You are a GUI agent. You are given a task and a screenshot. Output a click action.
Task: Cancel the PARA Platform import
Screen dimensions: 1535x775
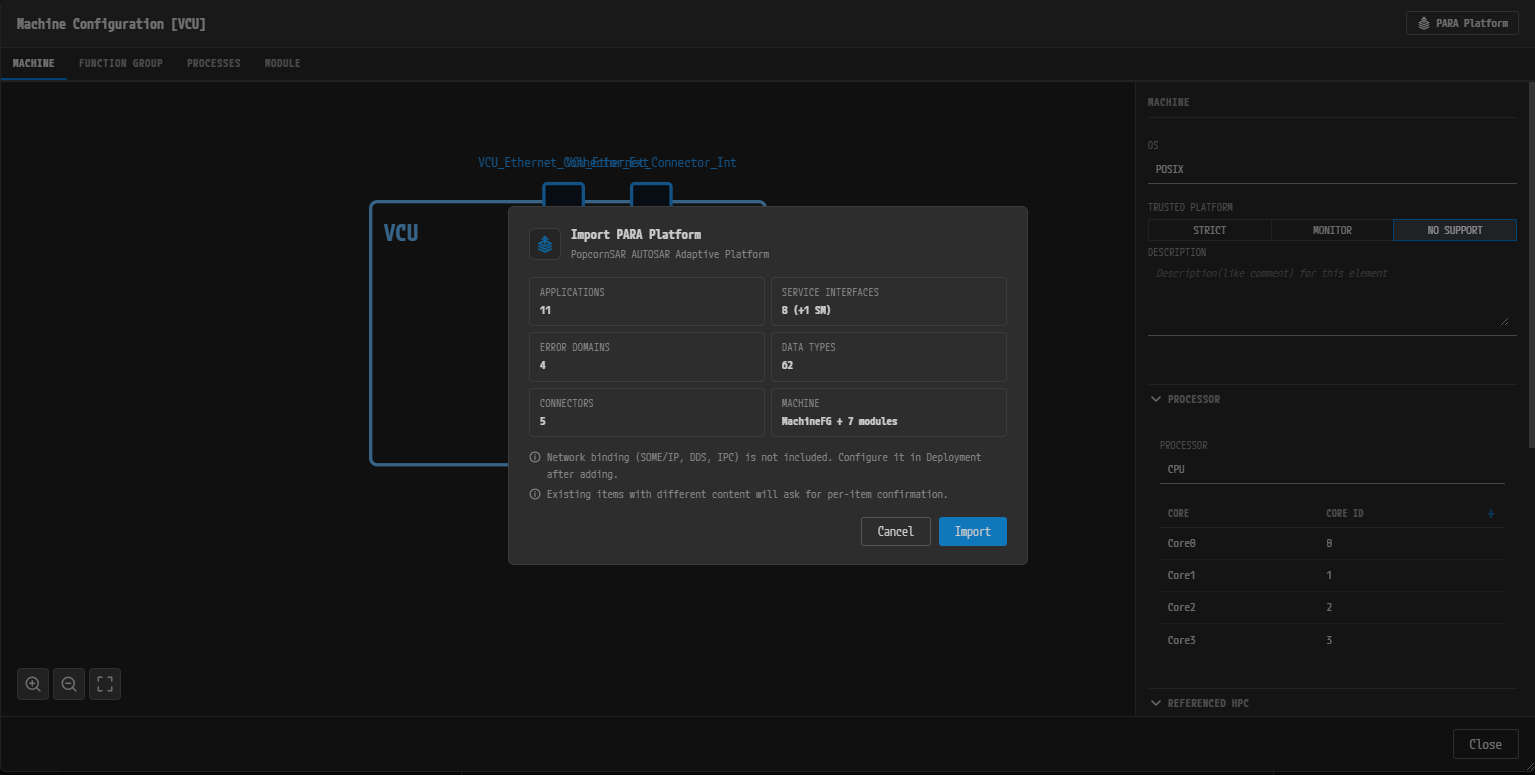(896, 531)
